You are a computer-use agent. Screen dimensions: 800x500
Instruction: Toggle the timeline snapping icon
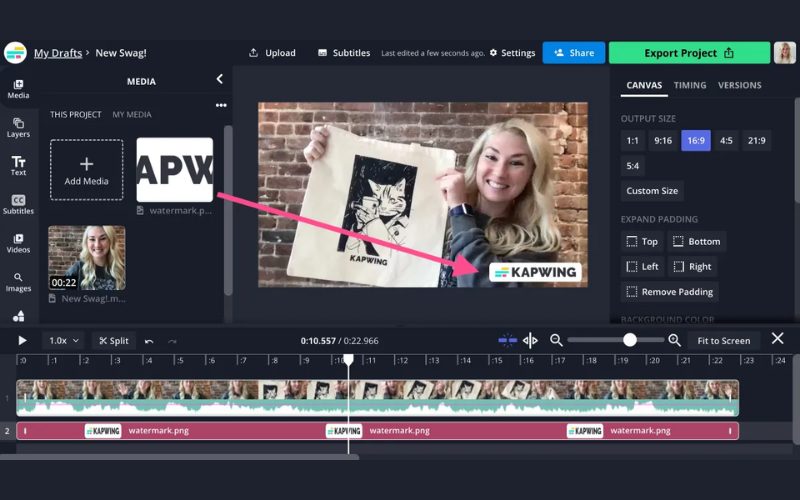507,340
